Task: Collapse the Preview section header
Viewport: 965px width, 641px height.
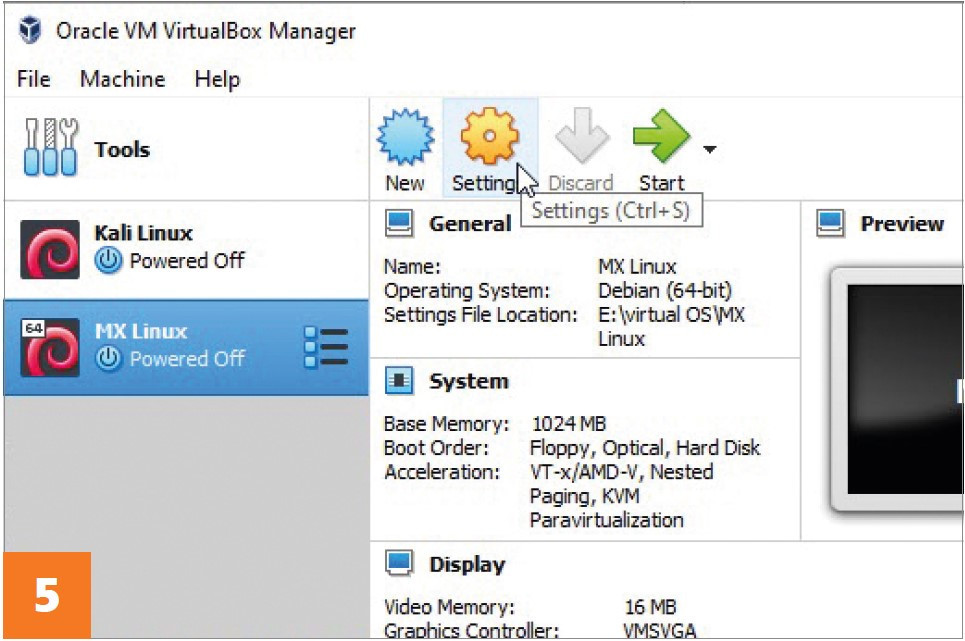Action: click(902, 223)
